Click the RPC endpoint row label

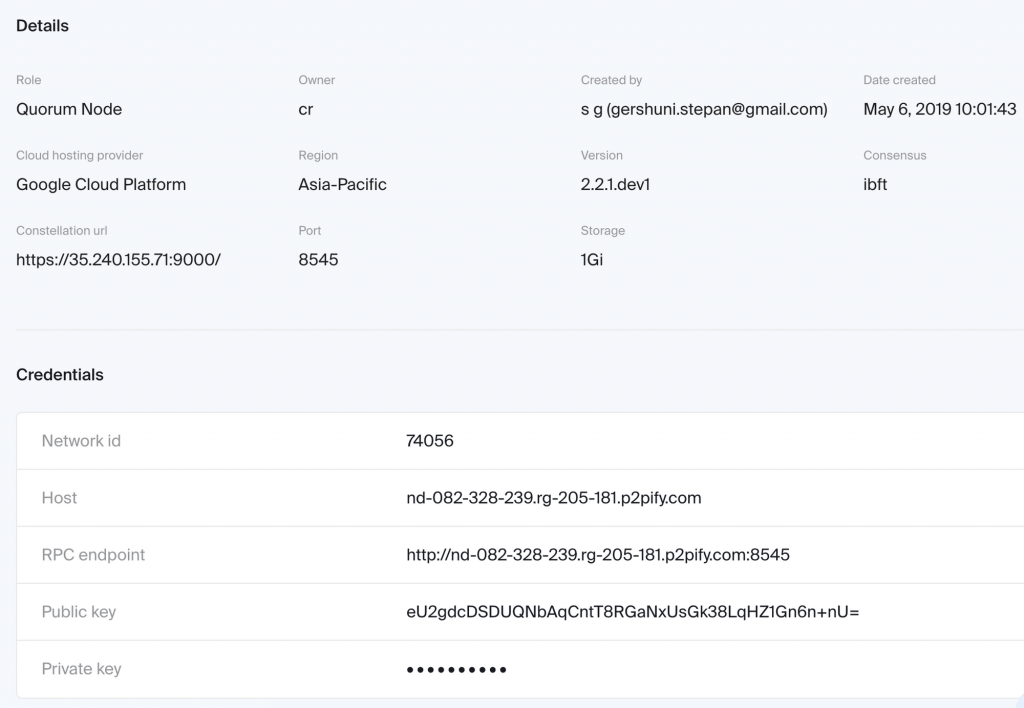[93, 555]
